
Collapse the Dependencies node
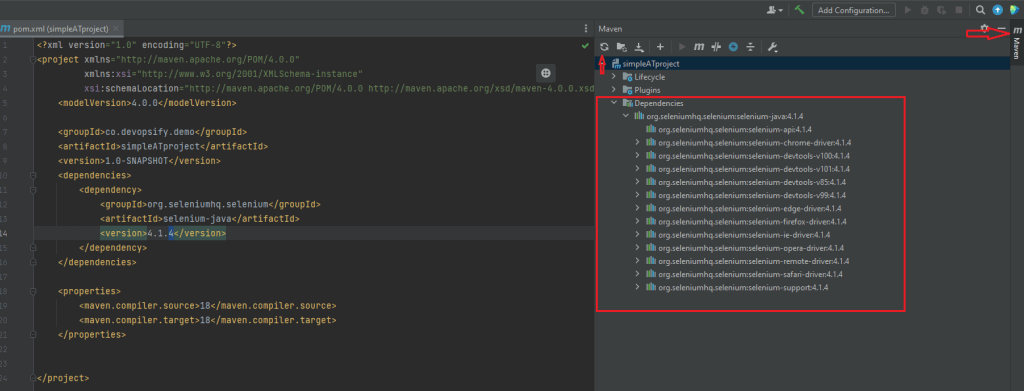coord(613,102)
